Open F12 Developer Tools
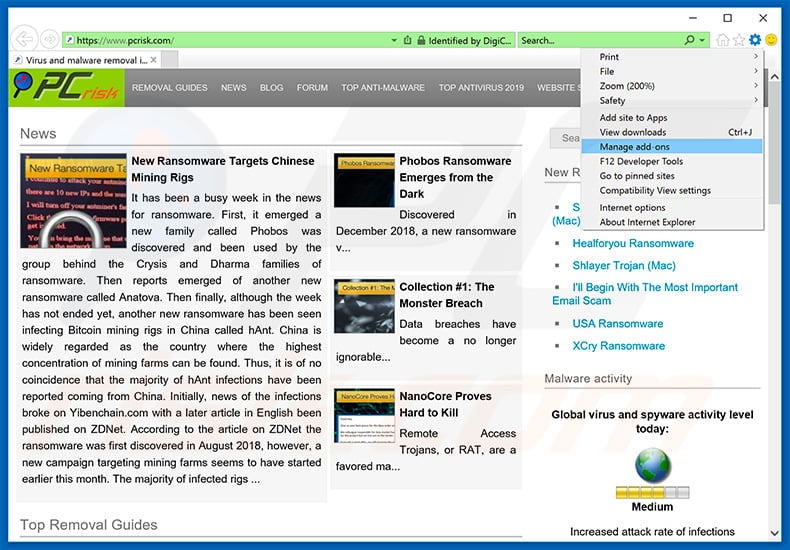Viewport: 790px width, 550px height. pos(672,162)
